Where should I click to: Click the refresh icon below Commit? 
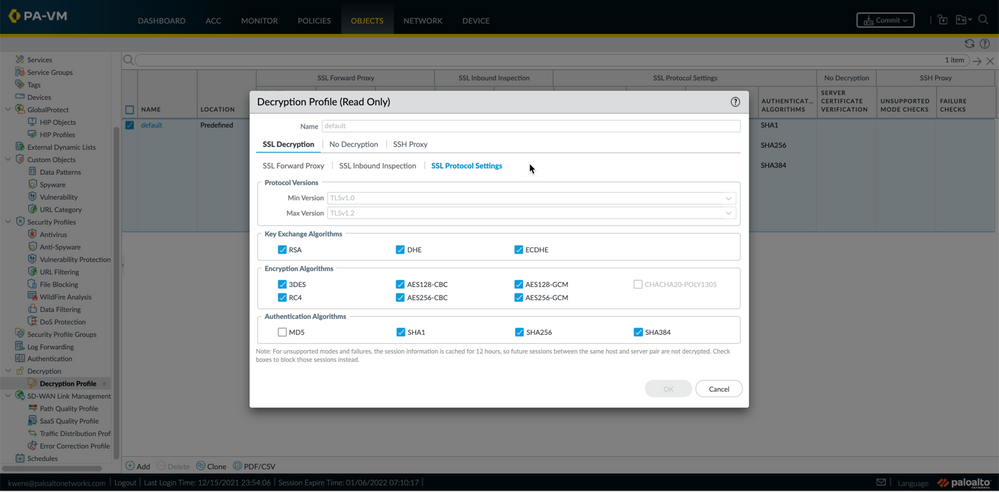coord(969,44)
